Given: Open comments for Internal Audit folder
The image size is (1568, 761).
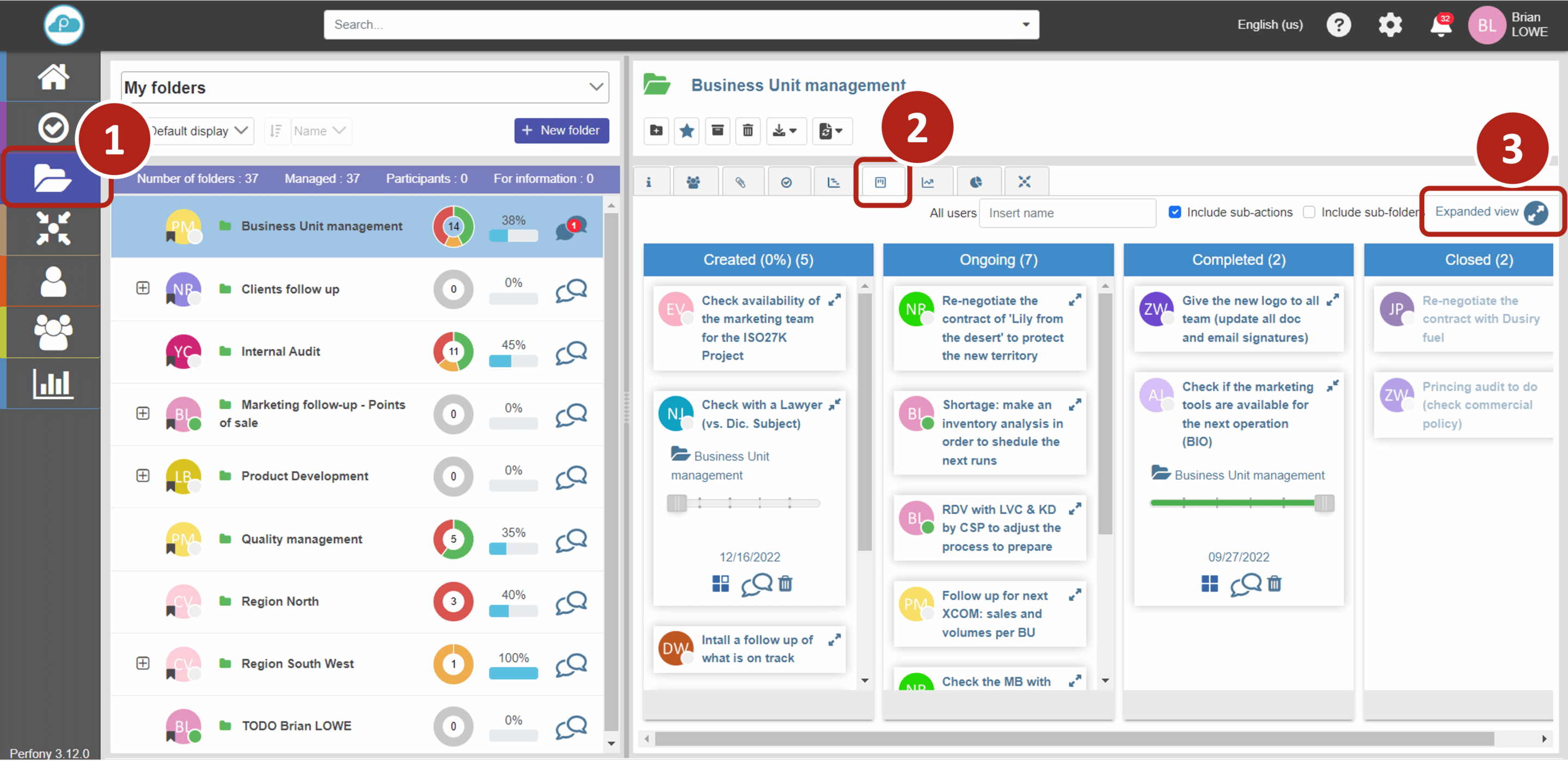Looking at the screenshot, I should click(x=571, y=352).
